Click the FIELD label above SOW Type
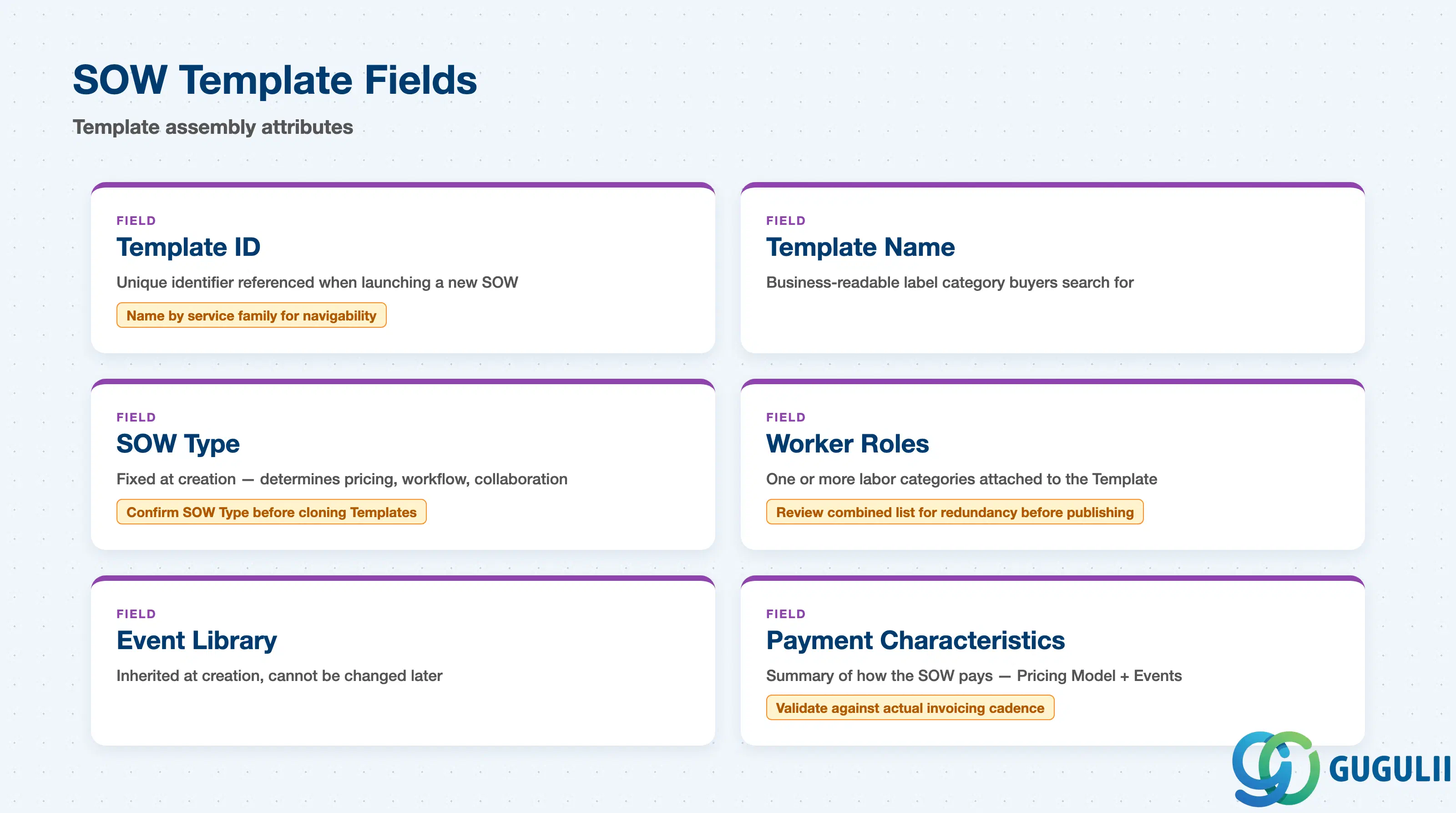The width and height of the screenshot is (1456, 813). (x=136, y=417)
